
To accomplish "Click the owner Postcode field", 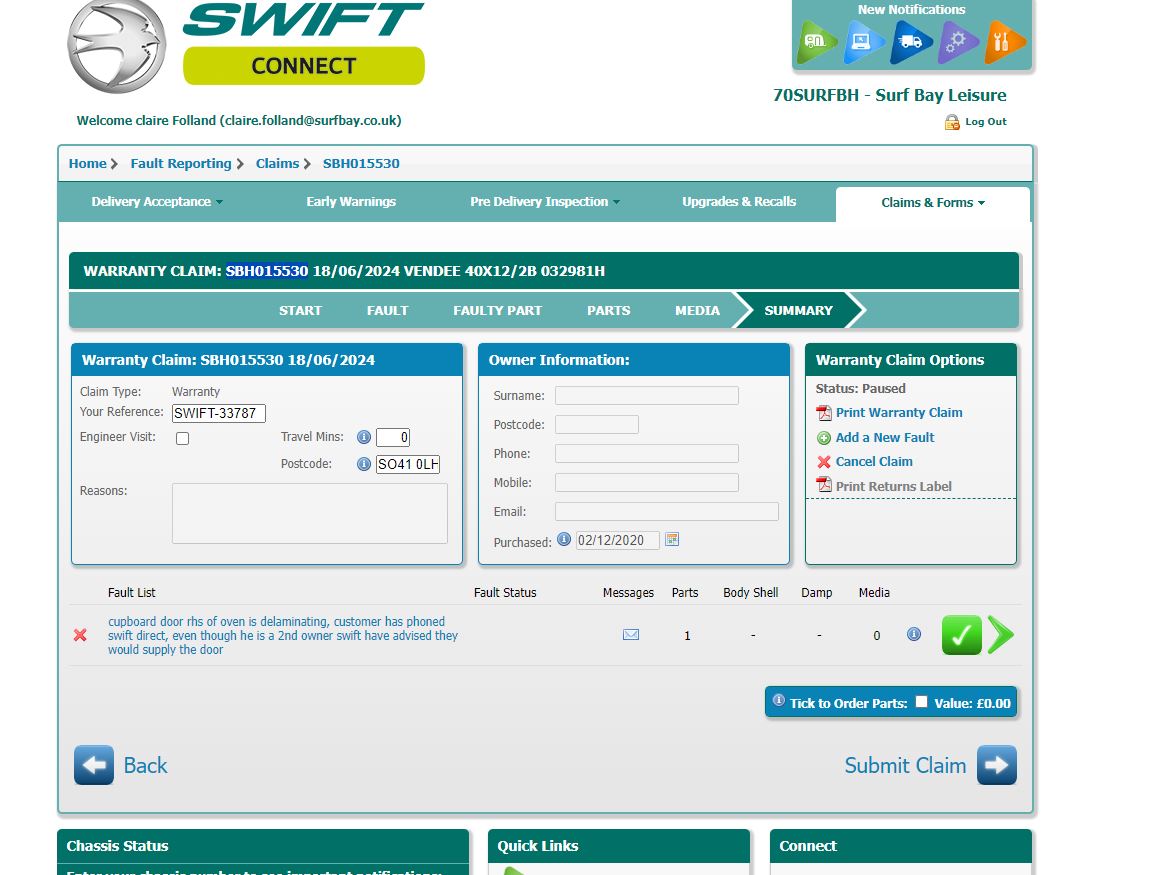I will (x=596, y=424).
